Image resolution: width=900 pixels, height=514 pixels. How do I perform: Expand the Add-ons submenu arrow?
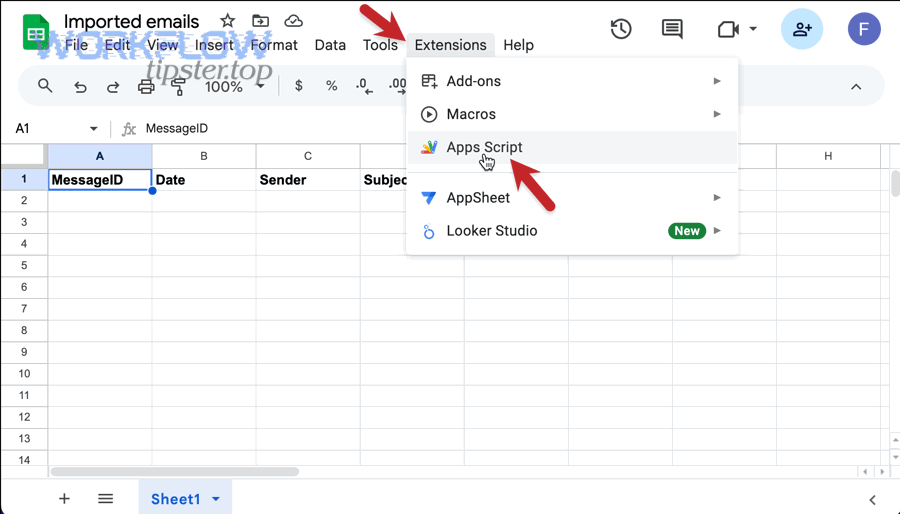[x=717, y=81]
